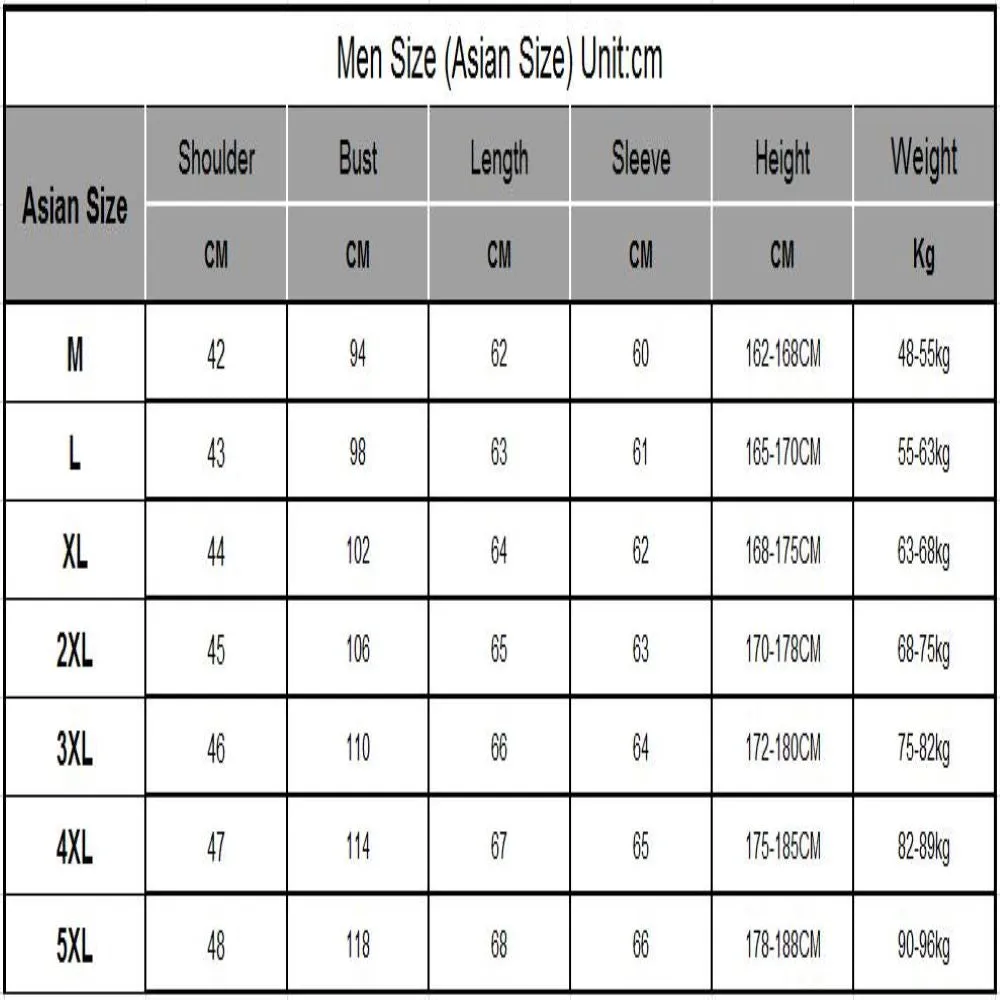
Task: Select the Length column header
Action: 499,155
